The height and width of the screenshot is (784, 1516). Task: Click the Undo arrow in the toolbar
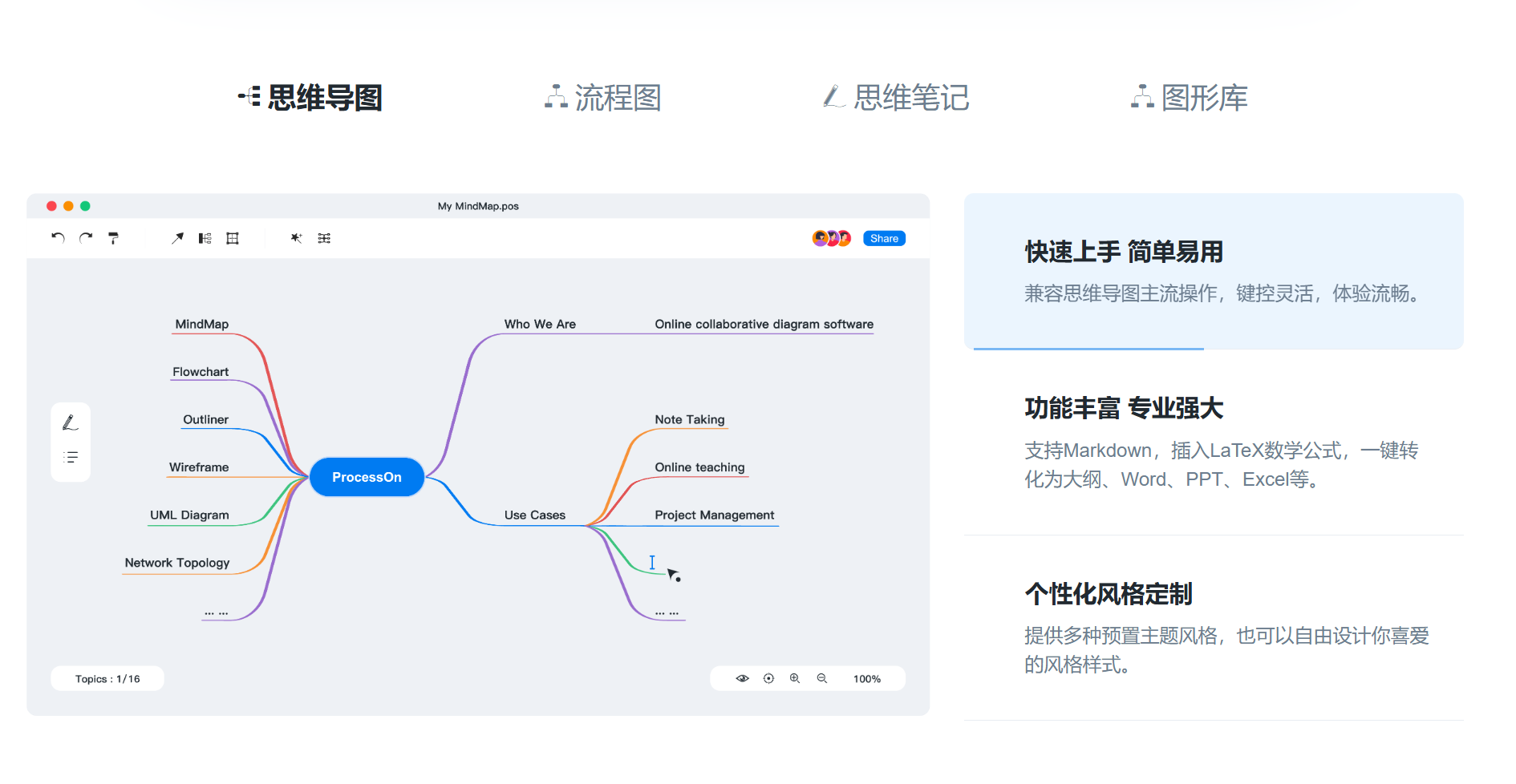[x=58, y=238]
